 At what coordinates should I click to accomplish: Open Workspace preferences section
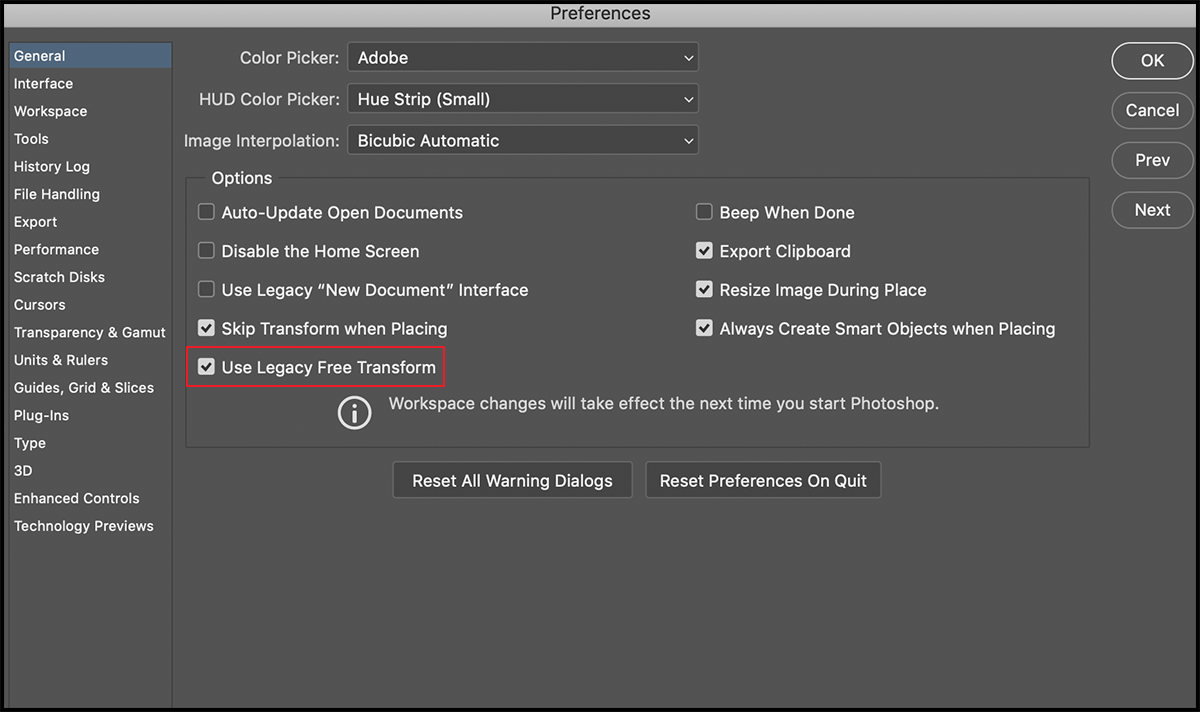click(50, 111)
